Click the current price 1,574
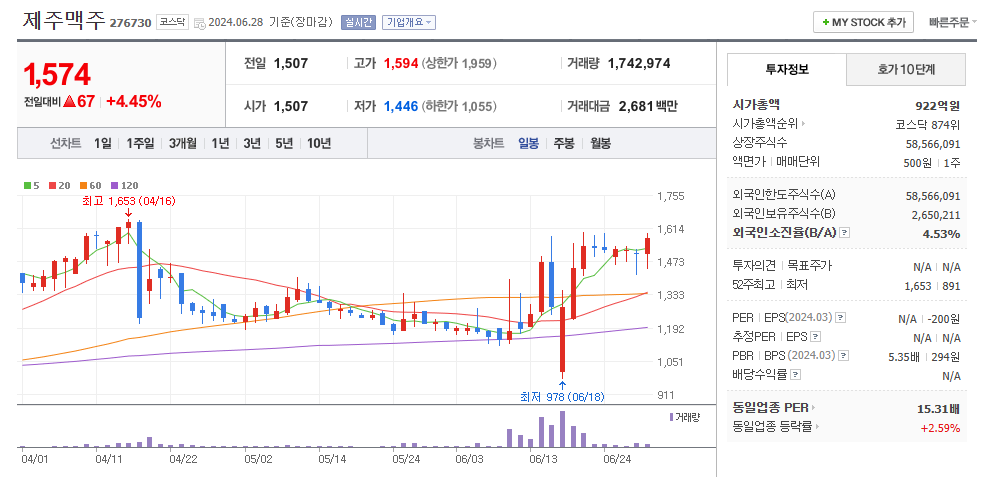Screen dimensions: 988x477 point(57,74)
